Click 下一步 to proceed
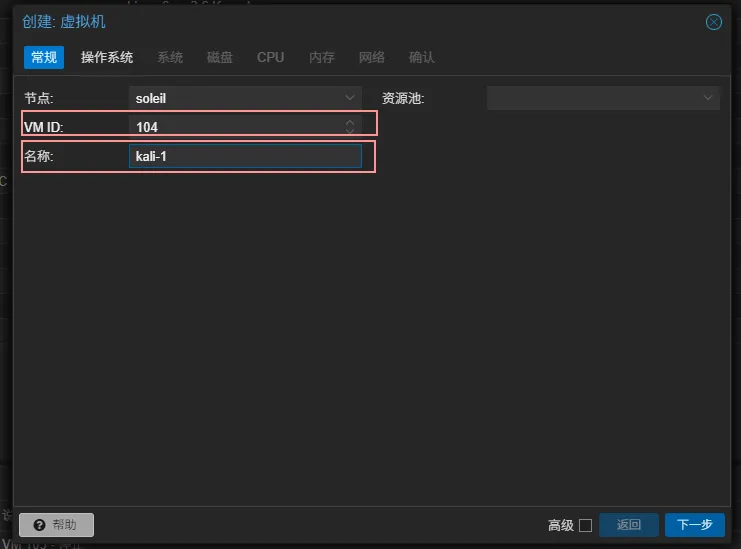 tap(694, 525)
